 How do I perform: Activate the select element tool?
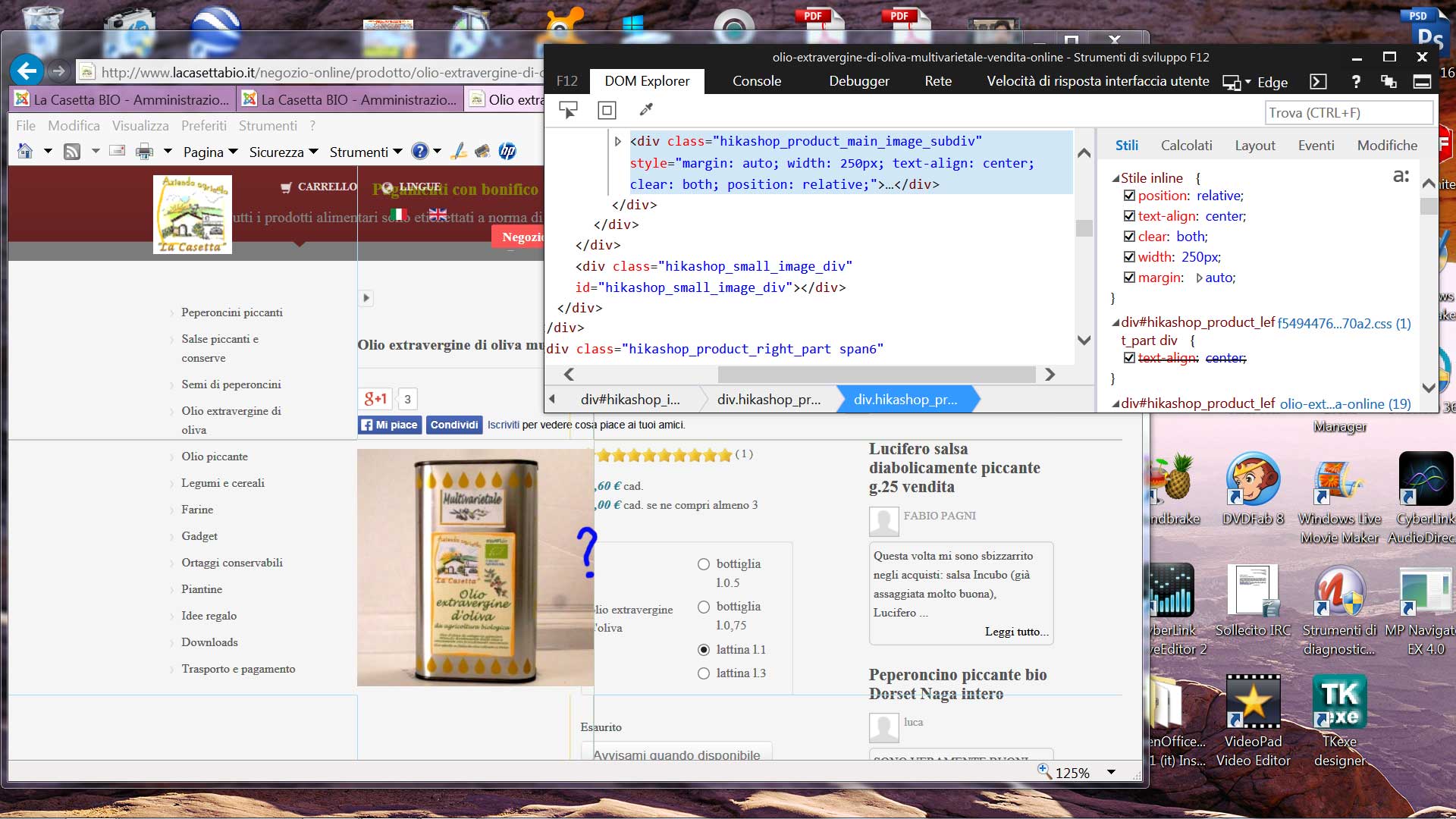pos(568,111)
